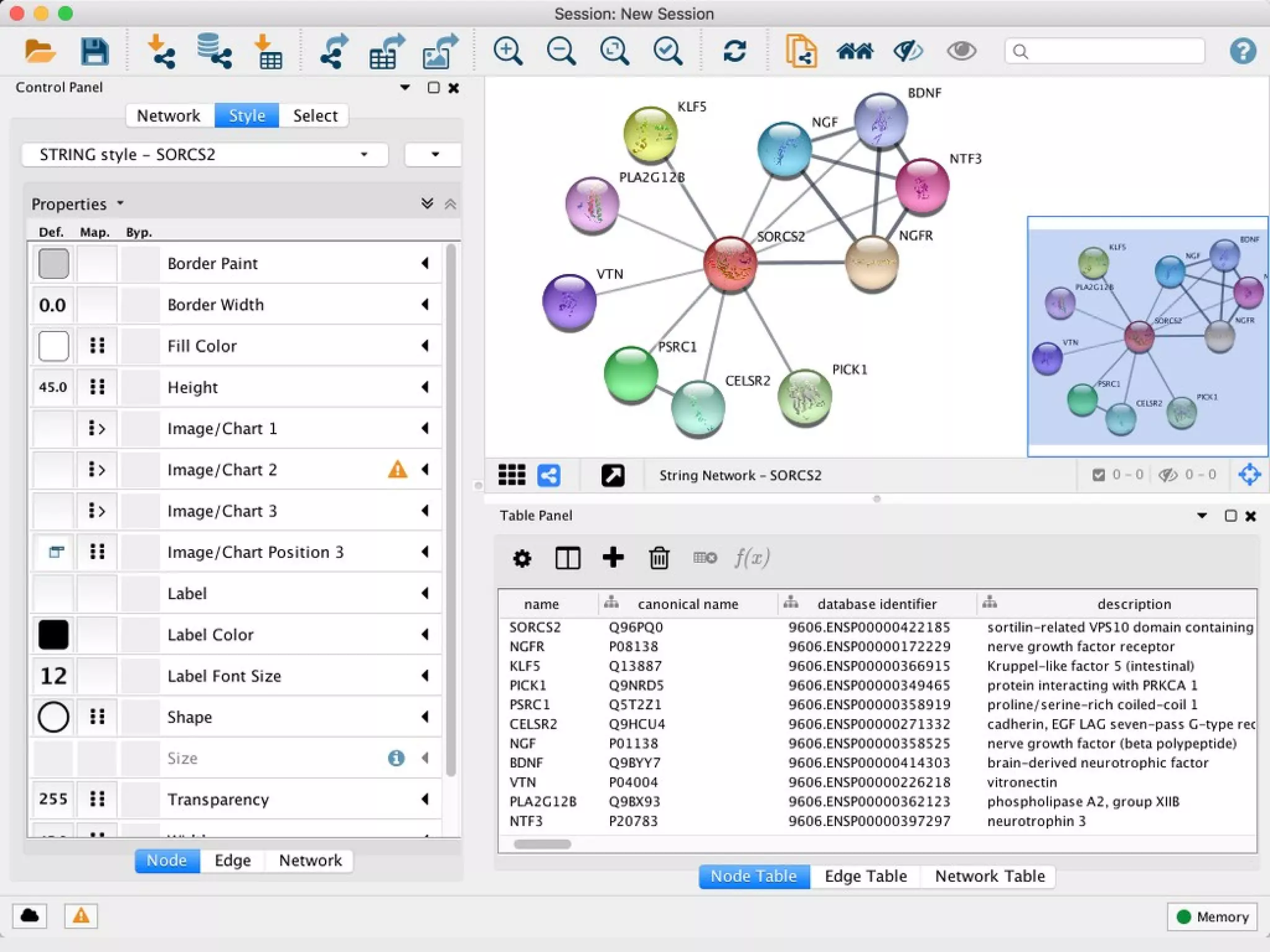Toggle grid view of networks button

pyautogui.click(x=512, y=475)
